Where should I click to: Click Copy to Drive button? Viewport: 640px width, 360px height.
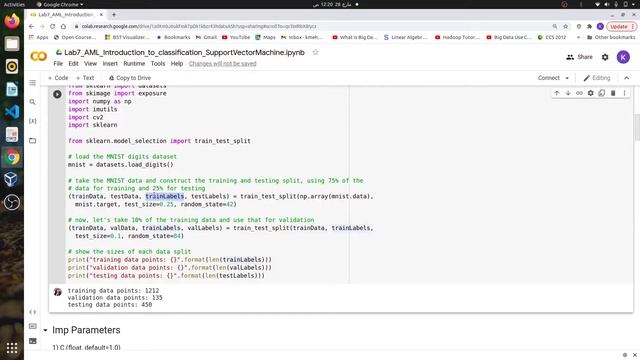pos(130,78)
